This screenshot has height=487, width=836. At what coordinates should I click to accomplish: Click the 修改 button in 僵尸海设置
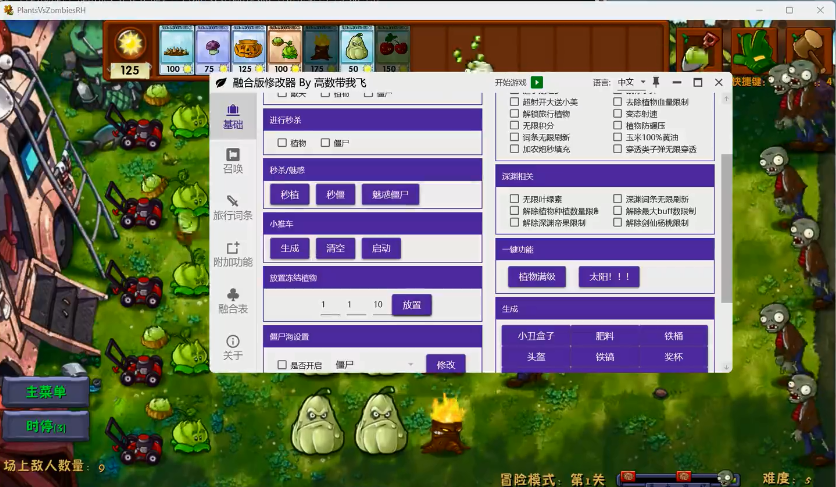coord(446,364)
